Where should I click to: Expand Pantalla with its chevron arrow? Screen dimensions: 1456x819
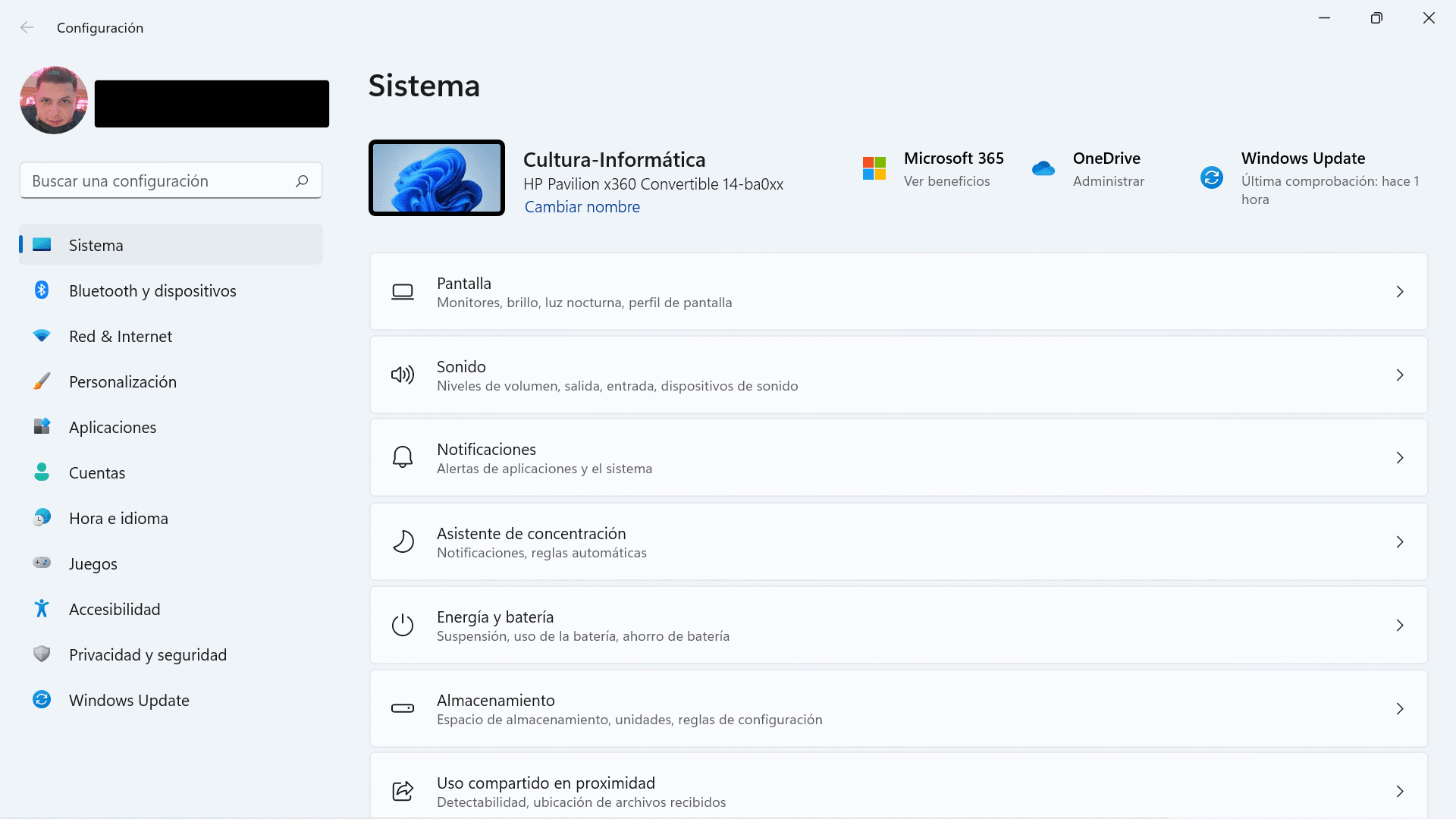tap(1400, 292)
